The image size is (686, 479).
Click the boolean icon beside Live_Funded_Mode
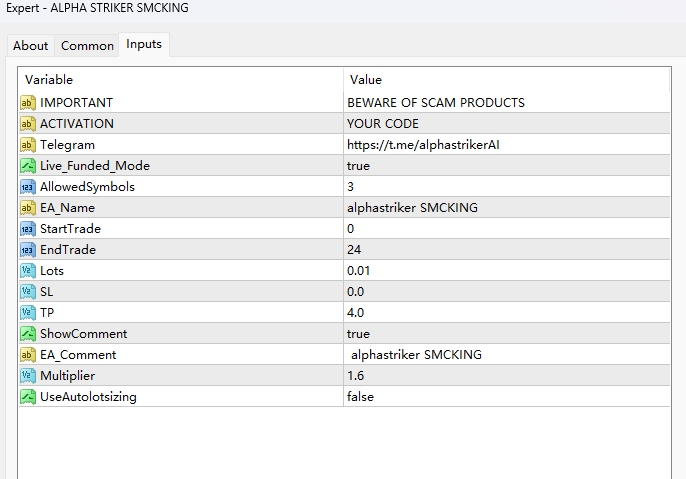(28, 165)
